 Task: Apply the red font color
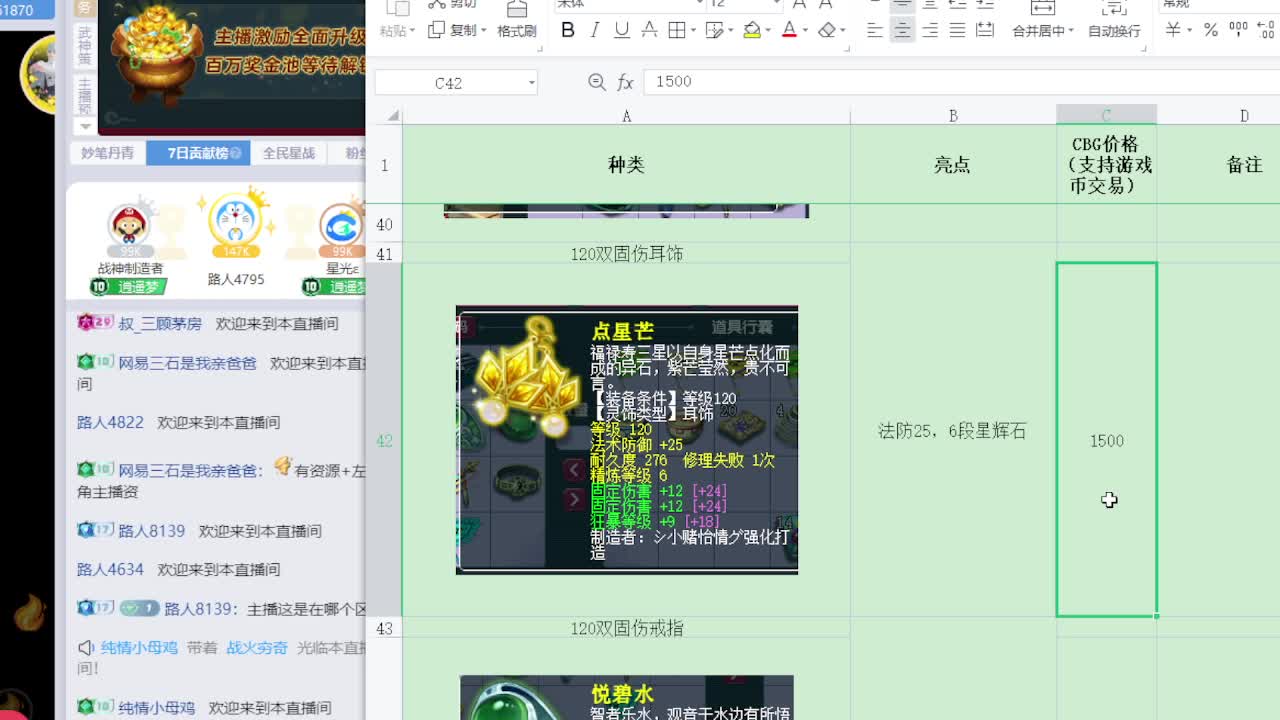pyautogui.click(x=789, y=31)
